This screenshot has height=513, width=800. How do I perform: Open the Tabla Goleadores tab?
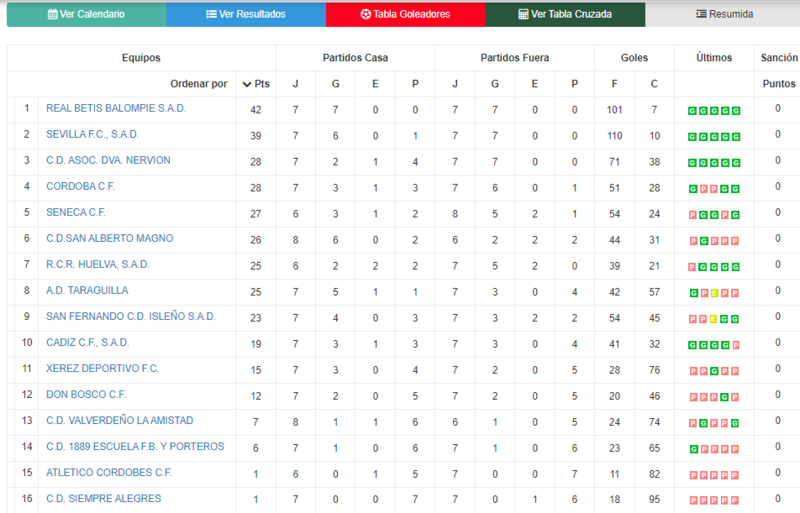(406, 14)
